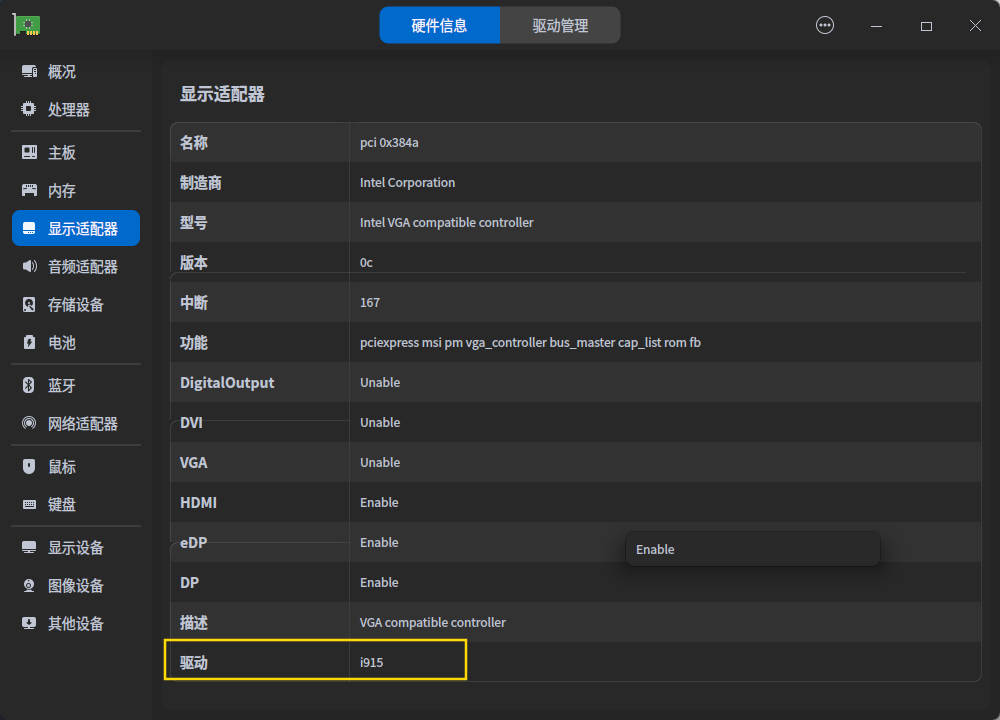The width and height of the screenshot is (1000, 720).
Task: Click the 驱动 value 'i915'
Action: click(x=371, y=663)
